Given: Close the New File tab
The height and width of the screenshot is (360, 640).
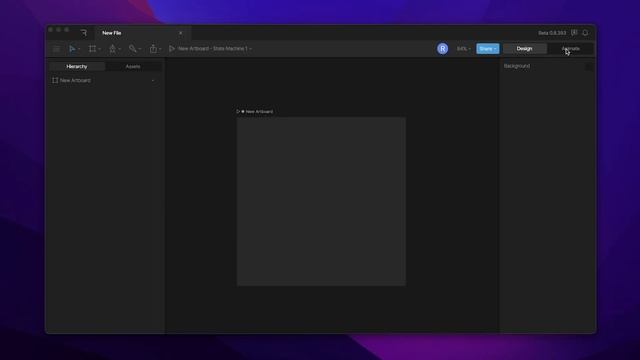Looking at the screenshot, I should coord(180,33).
